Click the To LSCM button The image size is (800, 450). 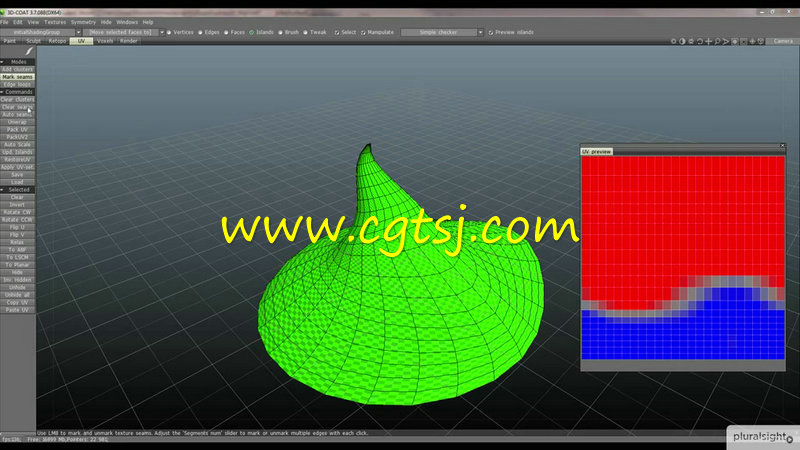click(x=17, y=257)
